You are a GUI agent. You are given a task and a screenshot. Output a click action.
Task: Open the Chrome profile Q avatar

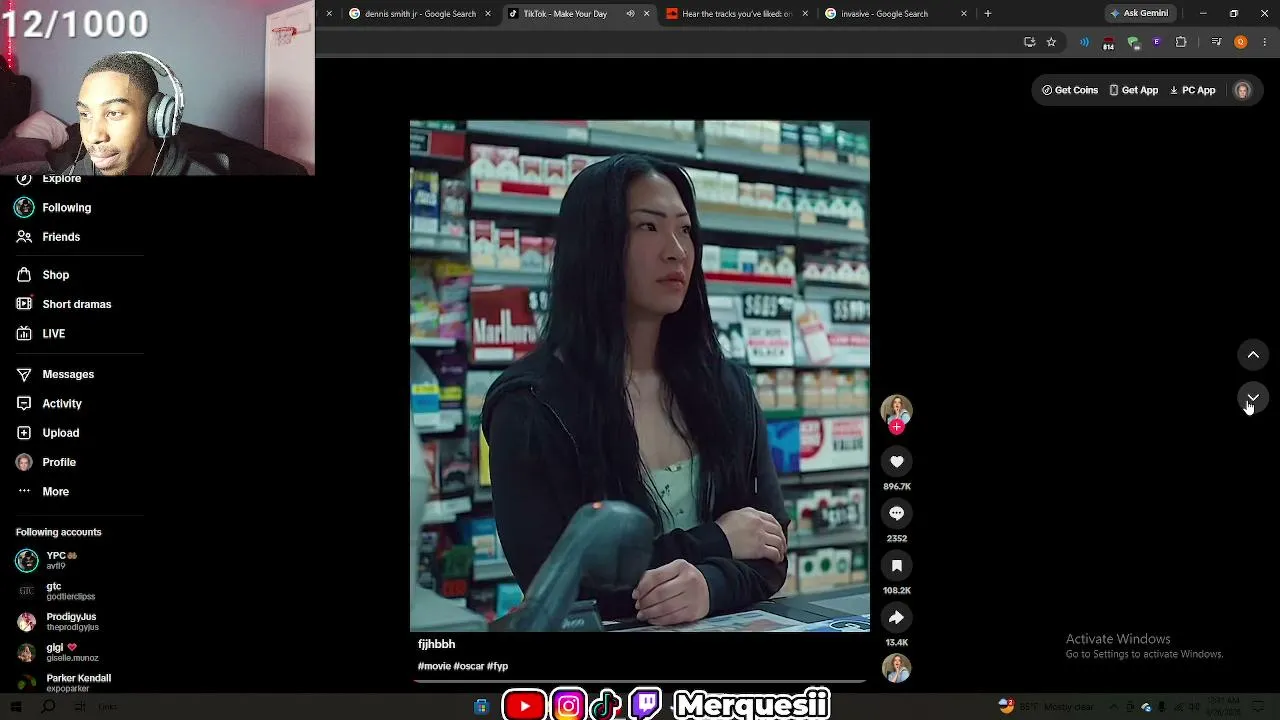[1241, 42]
